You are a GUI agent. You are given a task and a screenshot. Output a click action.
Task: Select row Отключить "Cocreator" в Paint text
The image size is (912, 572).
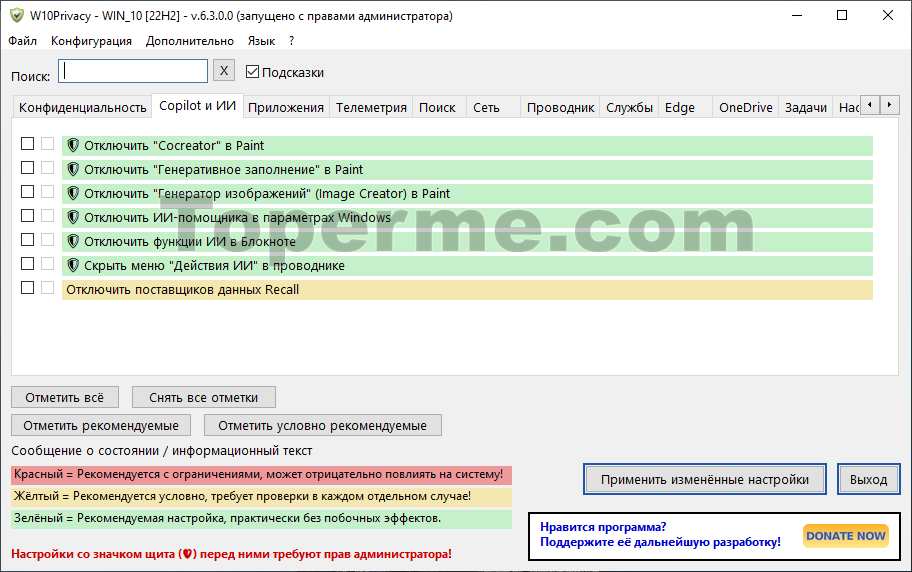pos(174,145)
